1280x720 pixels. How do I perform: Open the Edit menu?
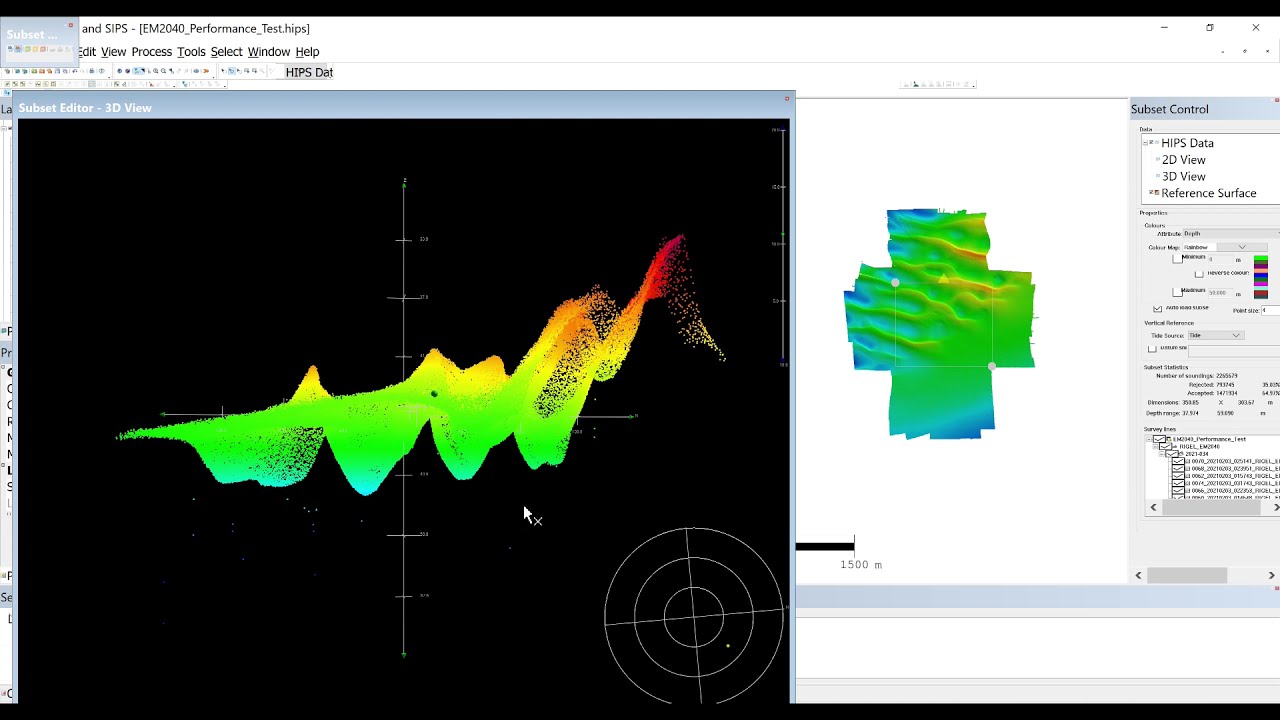(87, 52)
